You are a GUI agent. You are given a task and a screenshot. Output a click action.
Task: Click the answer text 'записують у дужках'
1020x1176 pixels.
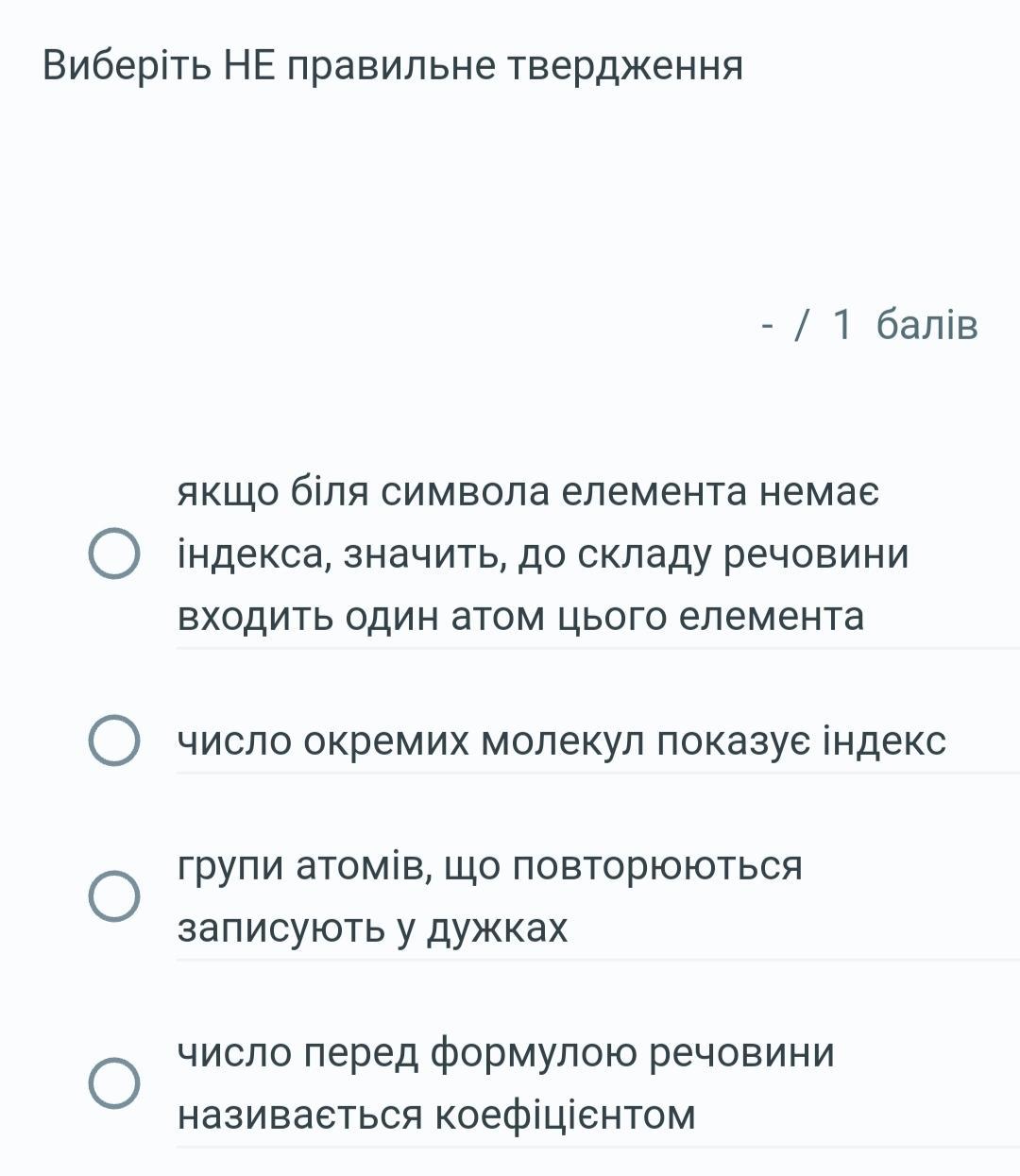[x=373, y=928]
